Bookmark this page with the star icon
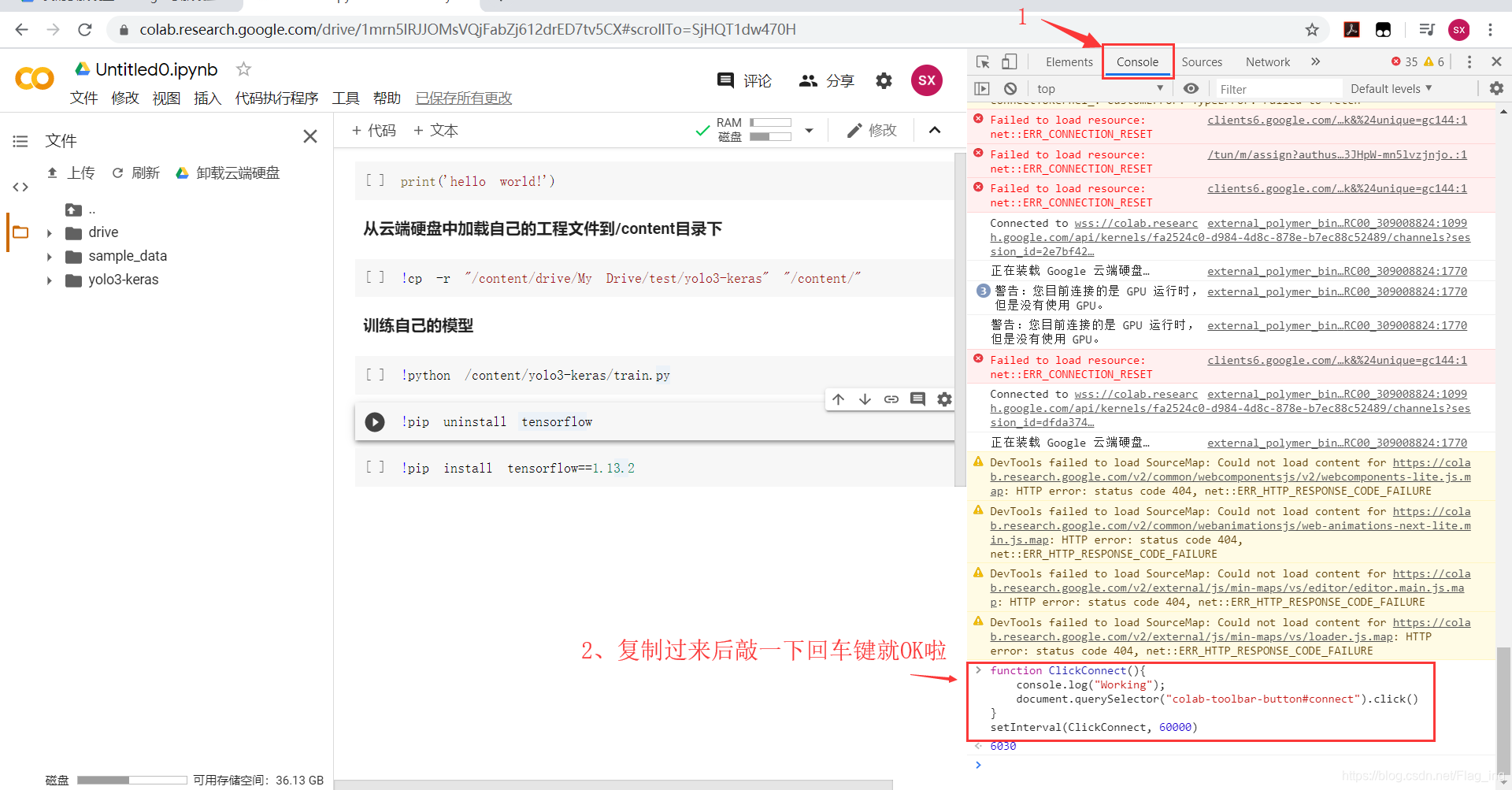Screen dimensions: 1512x790 click(1312, 30)
